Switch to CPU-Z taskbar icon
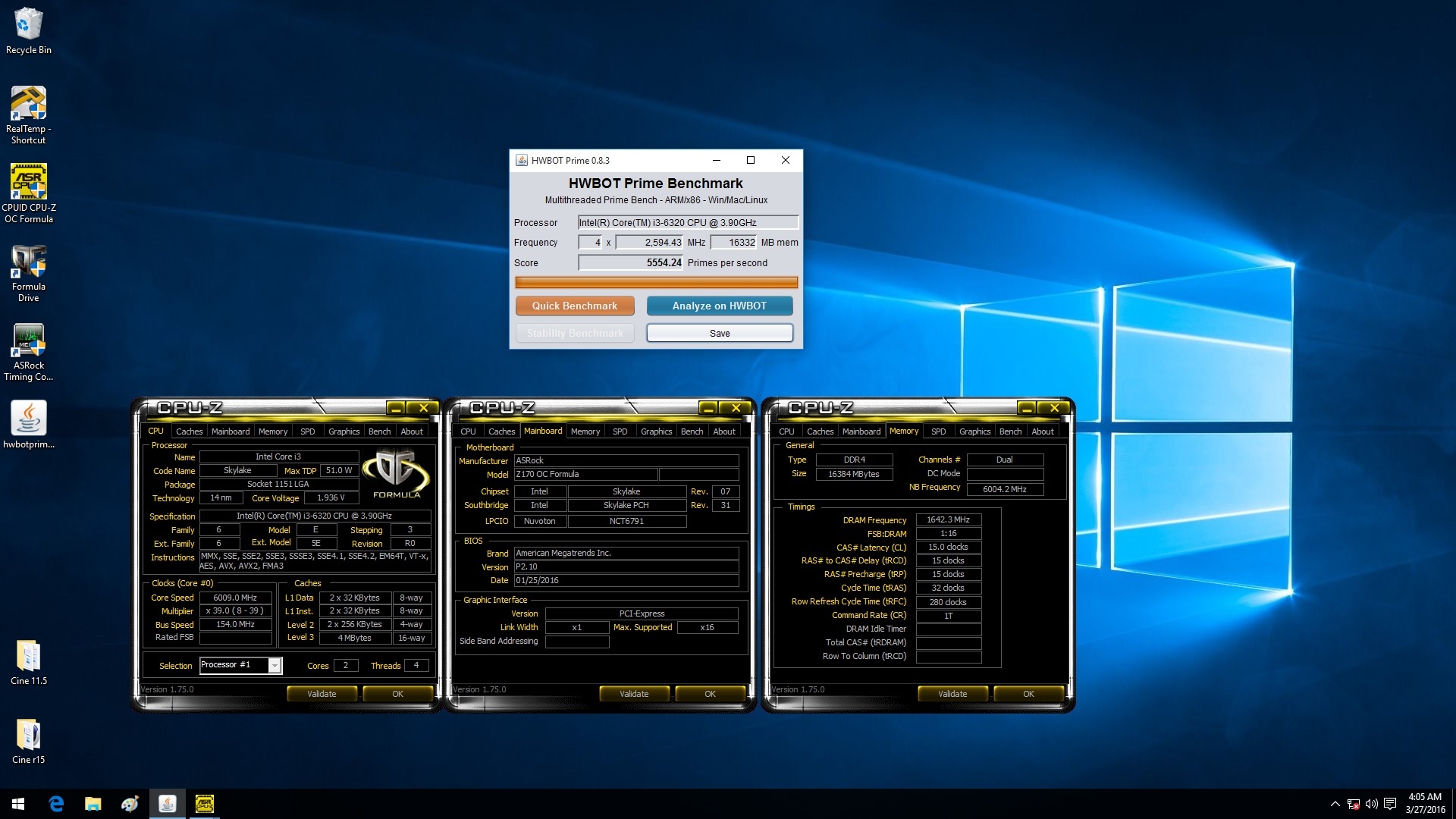This screenshot has height=819, width=1456. click(x=204, y=804)
